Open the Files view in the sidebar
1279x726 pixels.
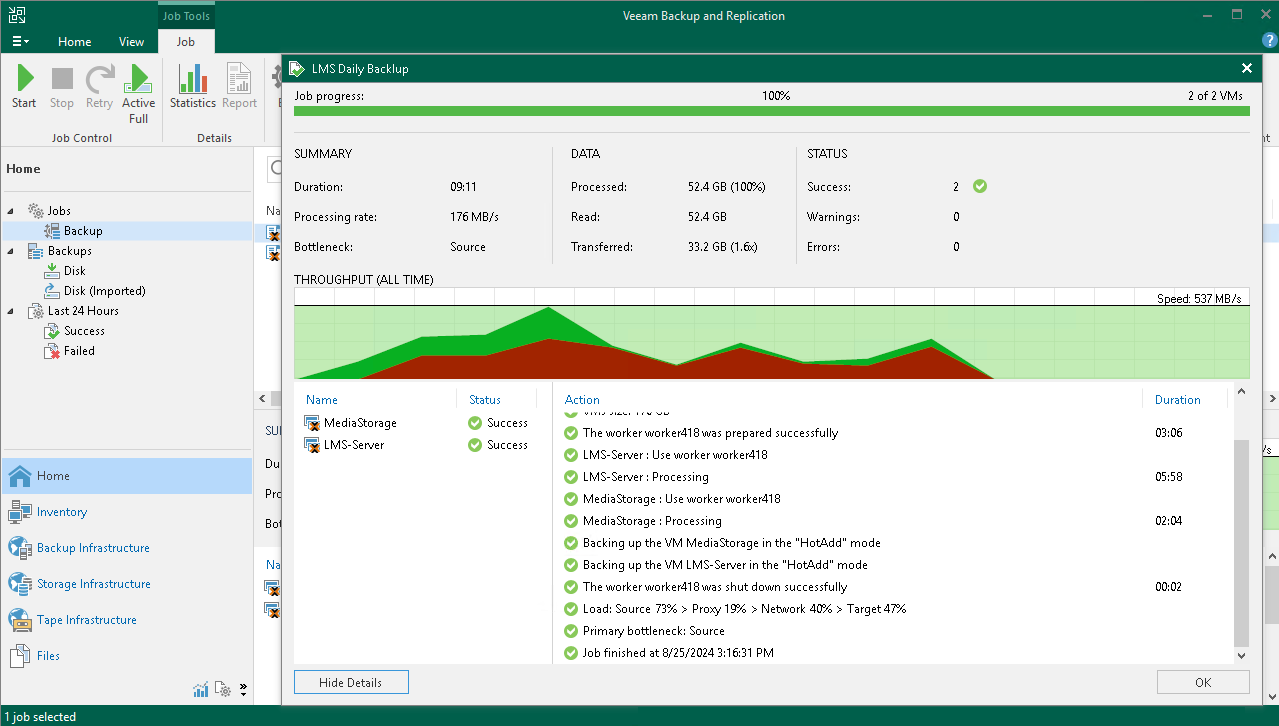click(126, 656)
